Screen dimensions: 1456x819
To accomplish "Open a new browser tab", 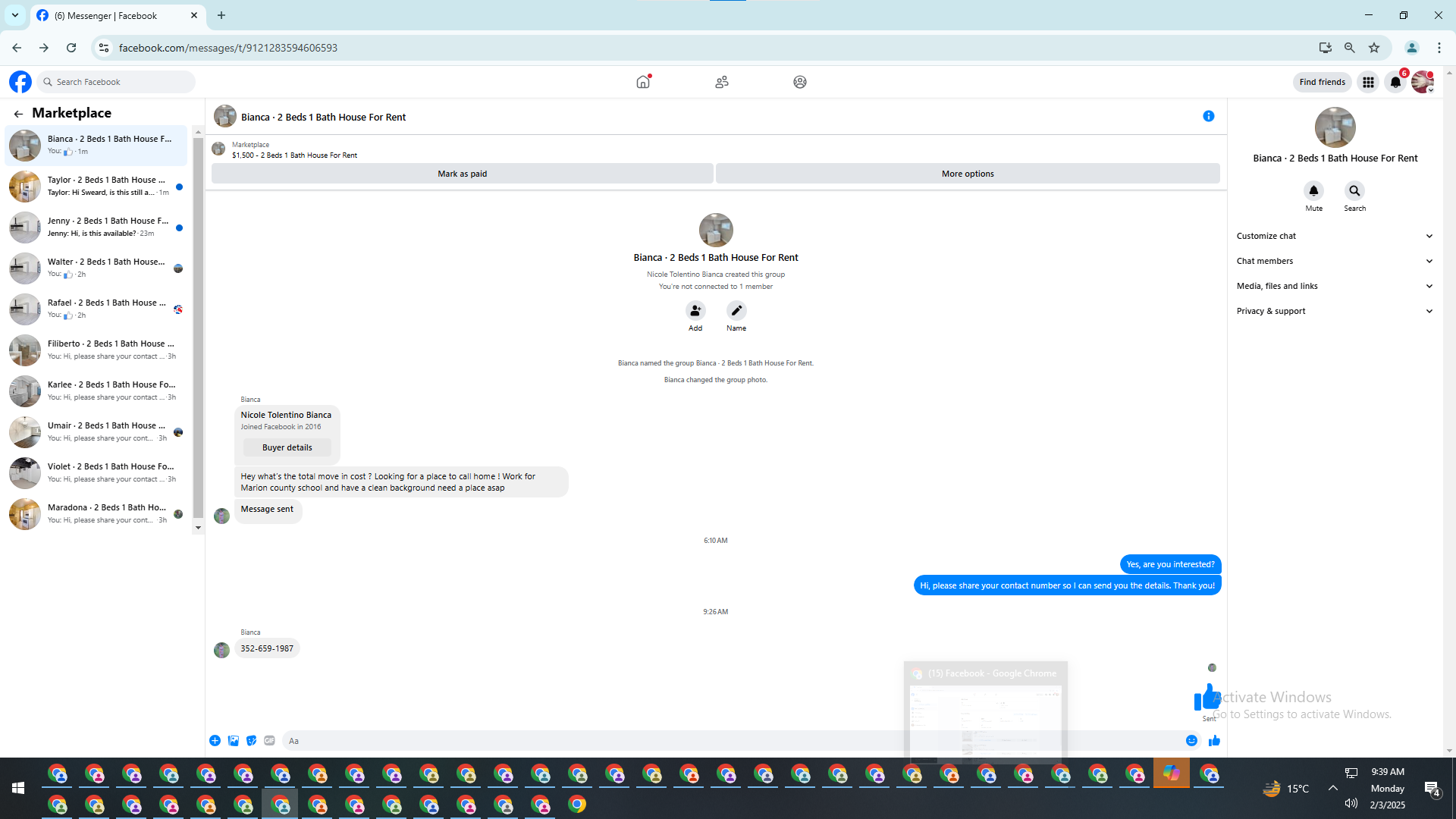I will click(221, 15).
